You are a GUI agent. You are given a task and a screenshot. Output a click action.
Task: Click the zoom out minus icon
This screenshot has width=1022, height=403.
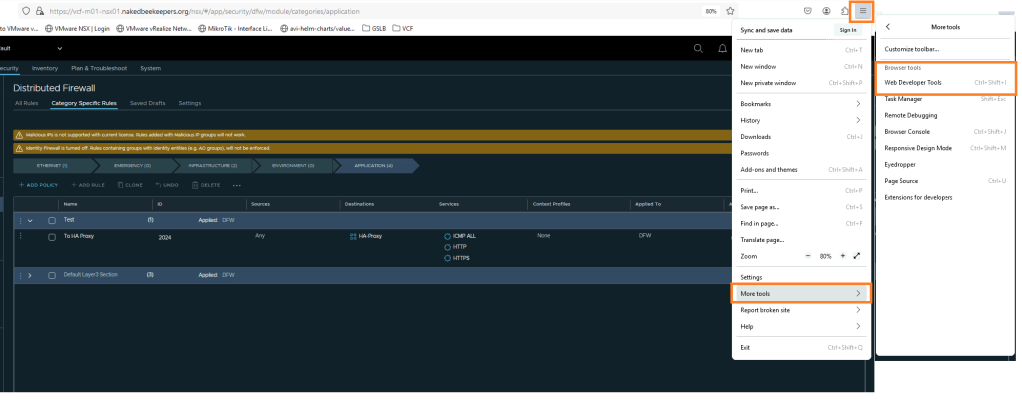pyautogui.click(x=809, y=256)
